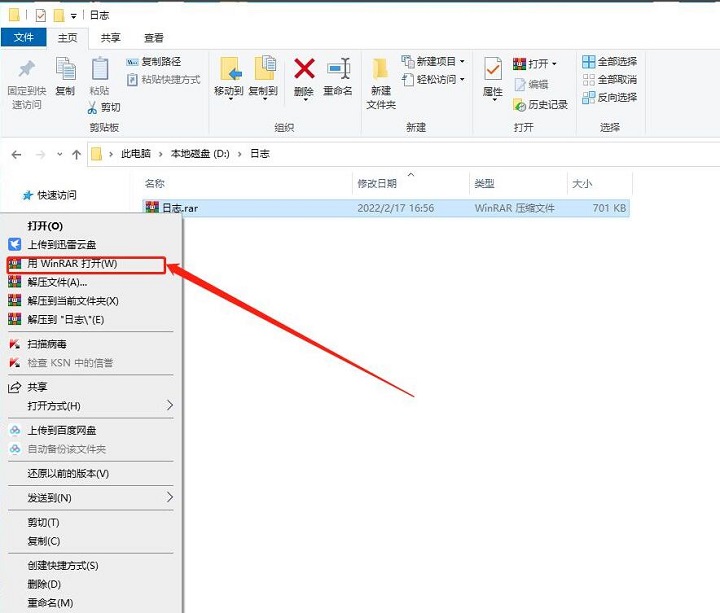Choose Extract to "日志\" option

(91, 320)
